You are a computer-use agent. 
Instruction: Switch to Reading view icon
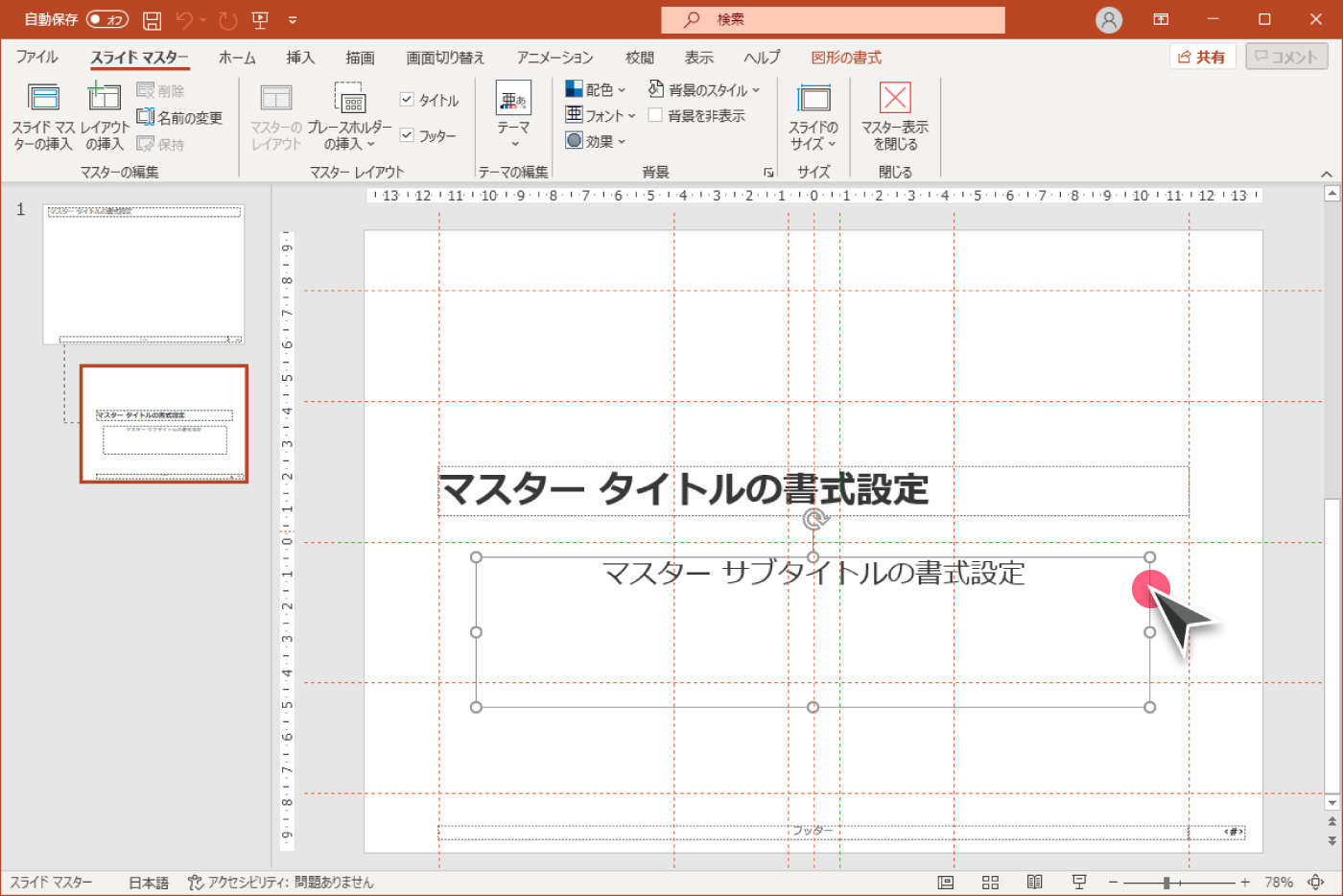[x=1035, y=883]
